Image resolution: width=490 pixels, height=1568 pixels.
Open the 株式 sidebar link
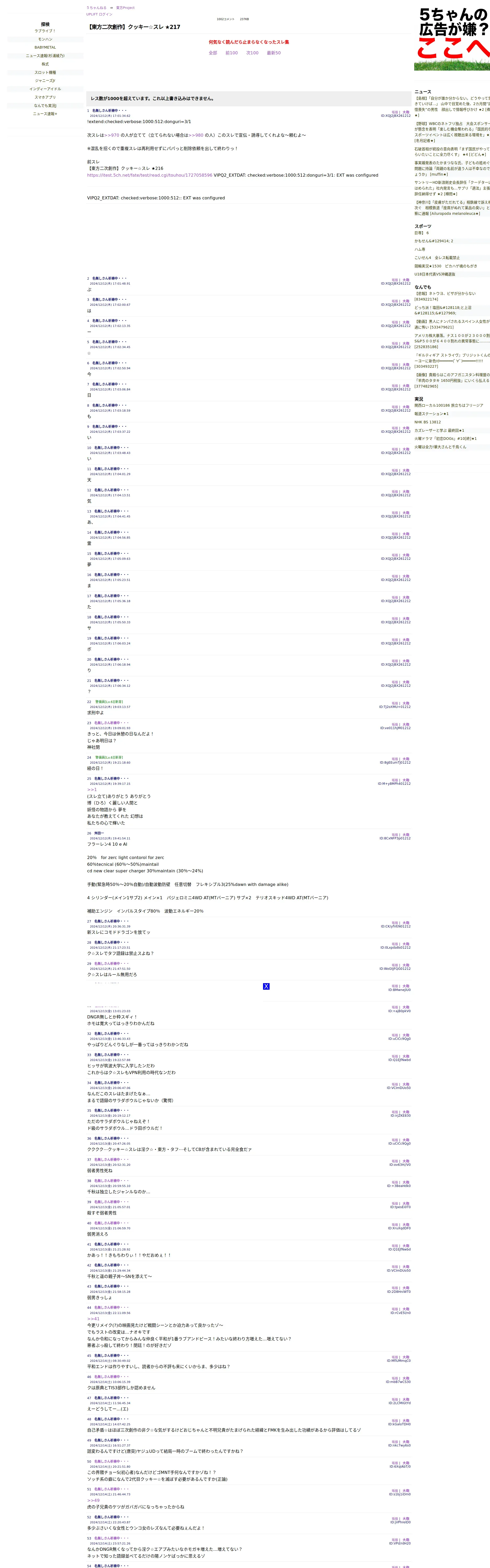point(45,64)
